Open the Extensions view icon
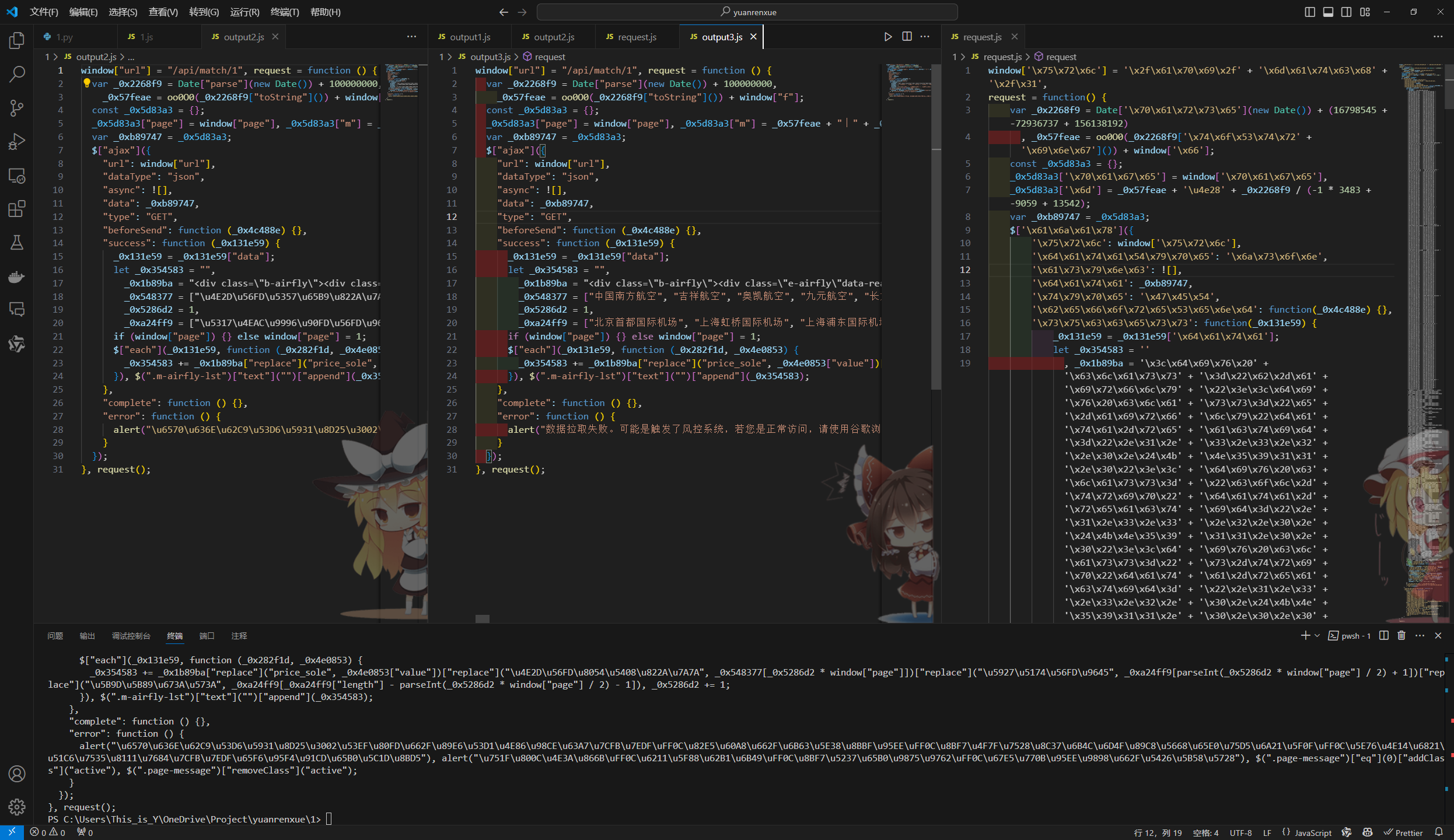 (x=17, y=209)
